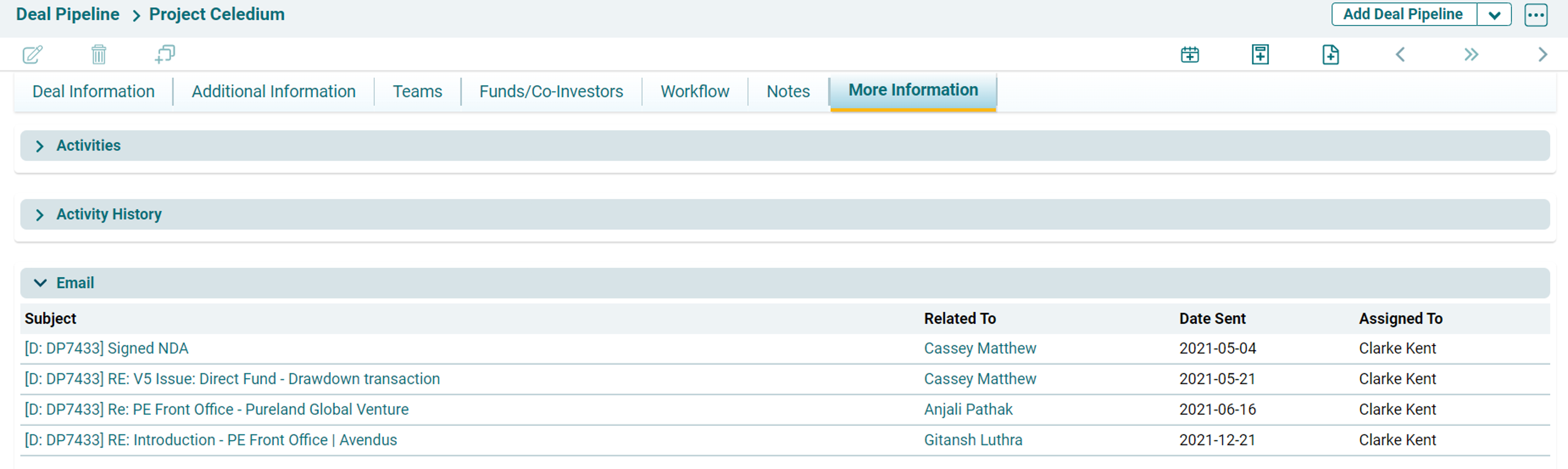The image size is (1568, 469).
Task: Click the Add Deal Pipeline button
Action: pos(1402,15)
